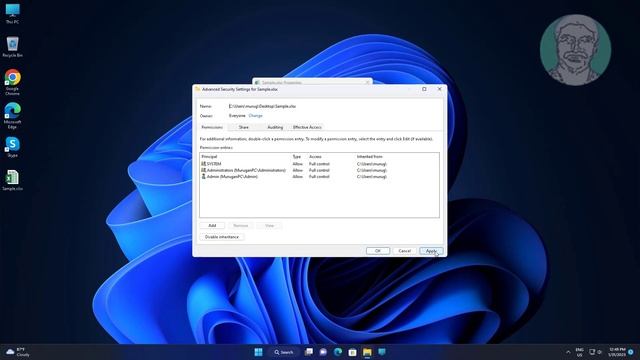Click the Apply button
The height and width of the screenshot is (360, 640).
431,251
